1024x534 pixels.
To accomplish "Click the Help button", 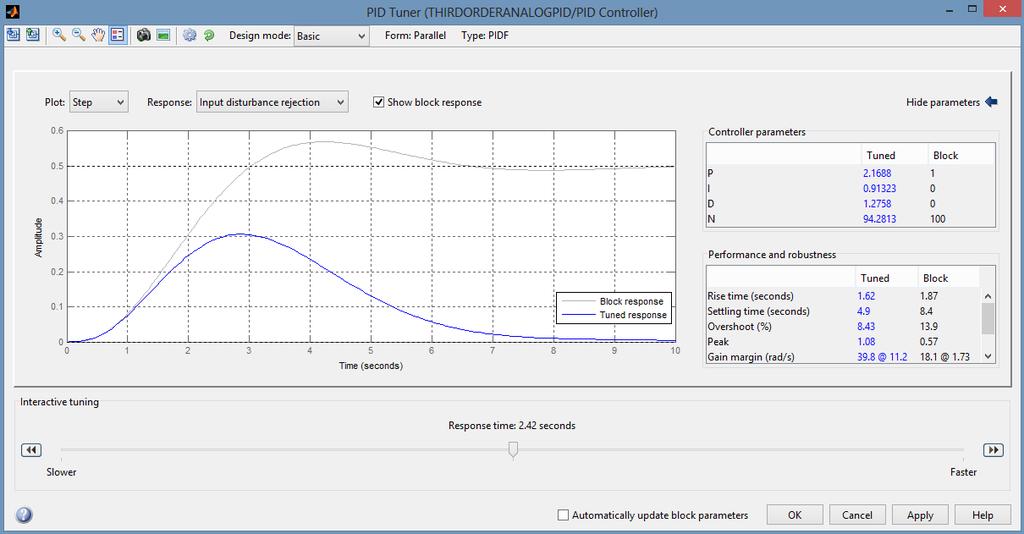I will point(982,515).
